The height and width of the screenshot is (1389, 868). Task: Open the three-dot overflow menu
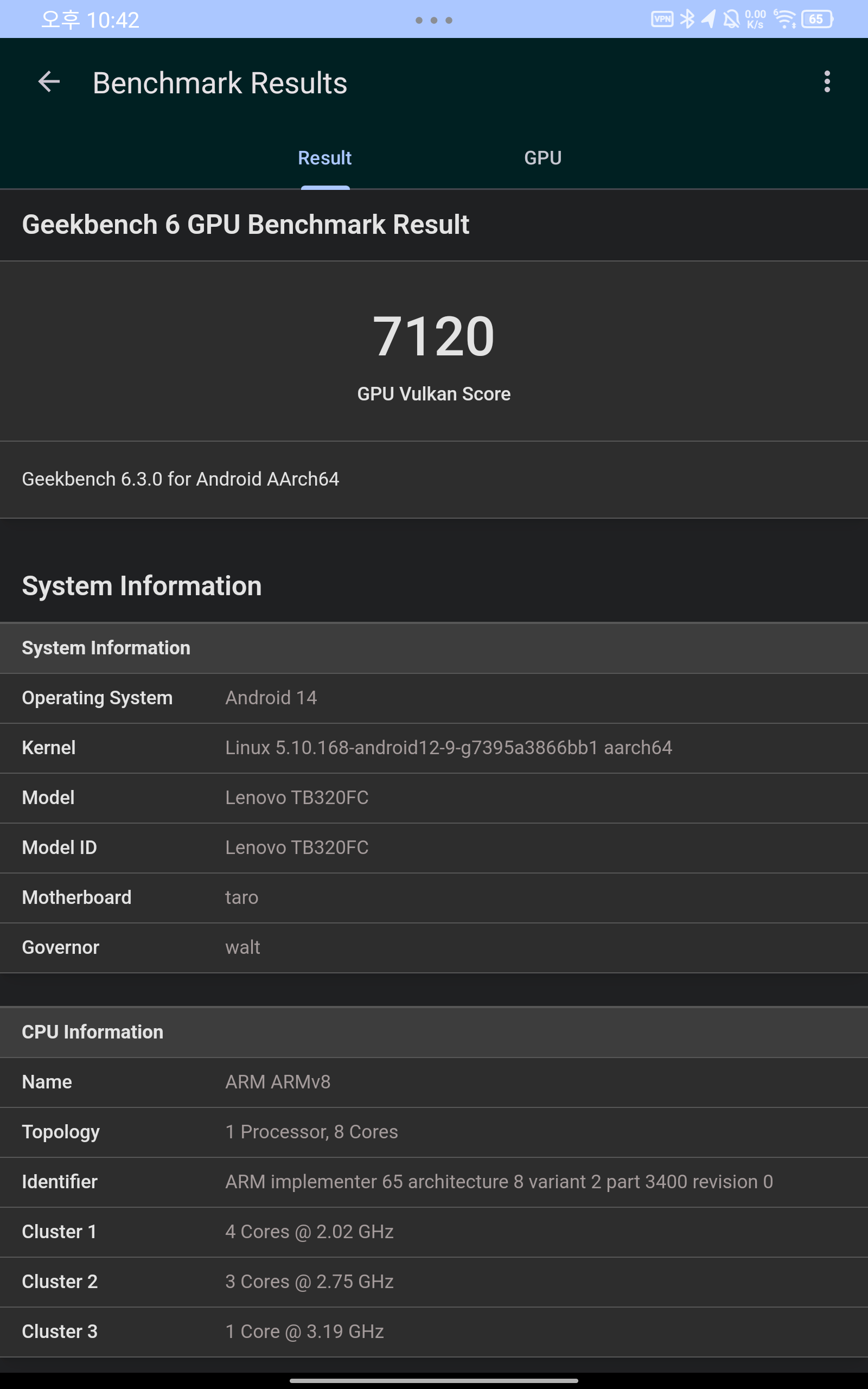(827, 82)
